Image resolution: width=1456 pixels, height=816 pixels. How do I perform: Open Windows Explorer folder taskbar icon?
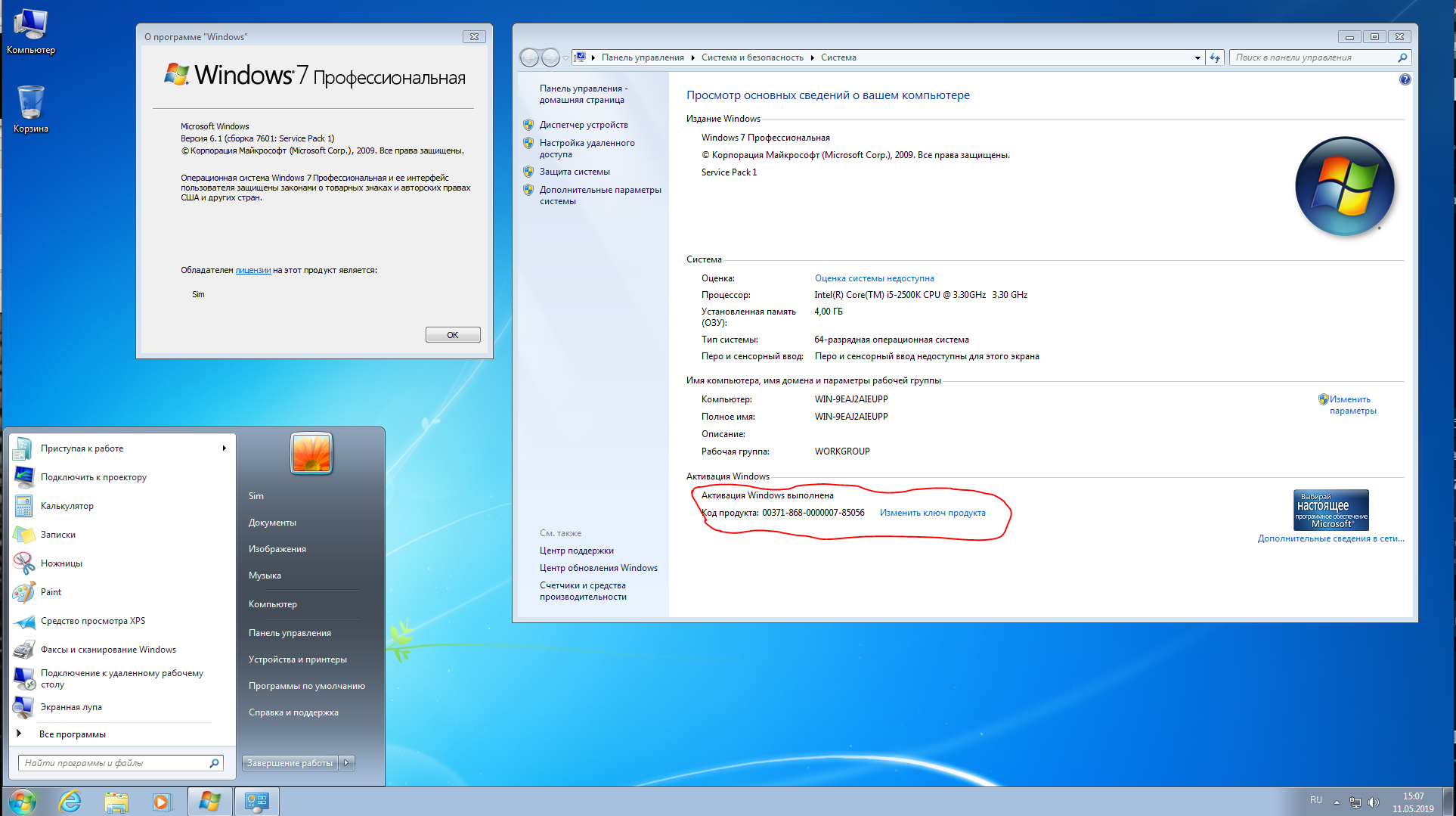116,802
